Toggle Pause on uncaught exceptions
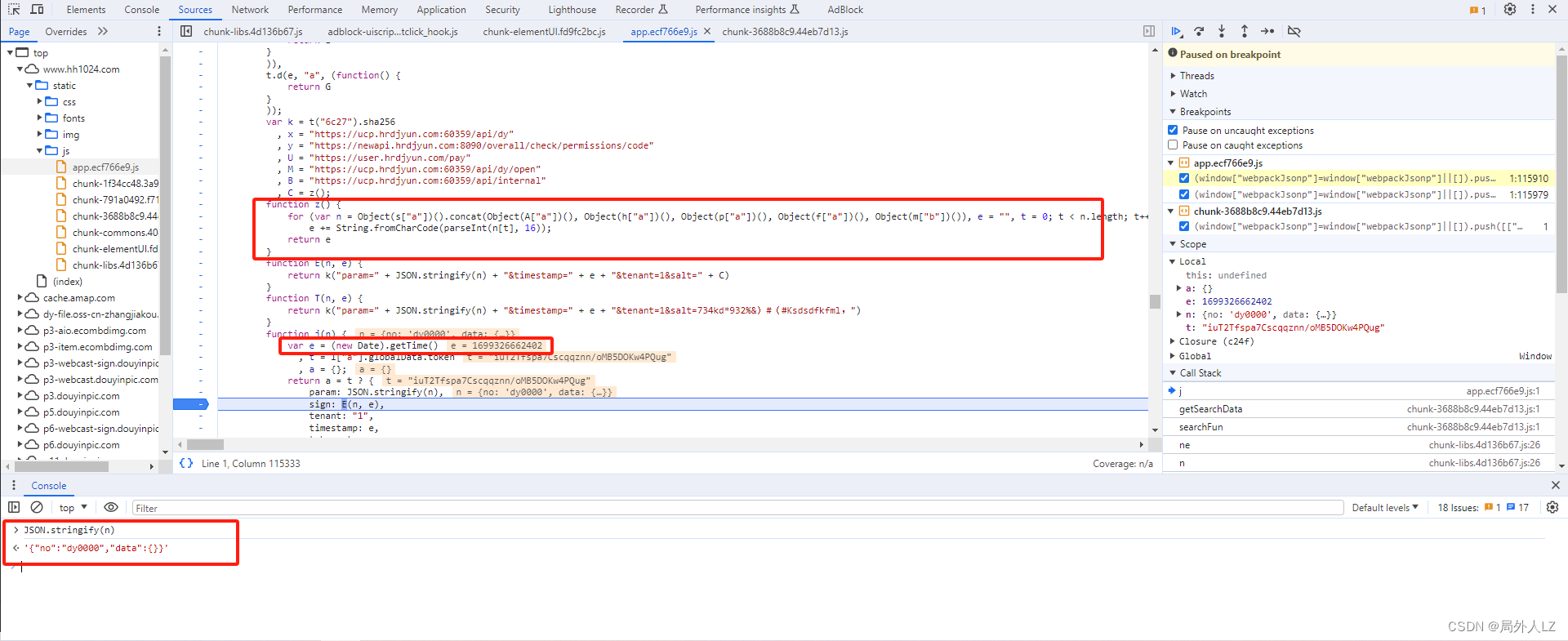Screen dimensions: 1568x641 point(1173,130)
